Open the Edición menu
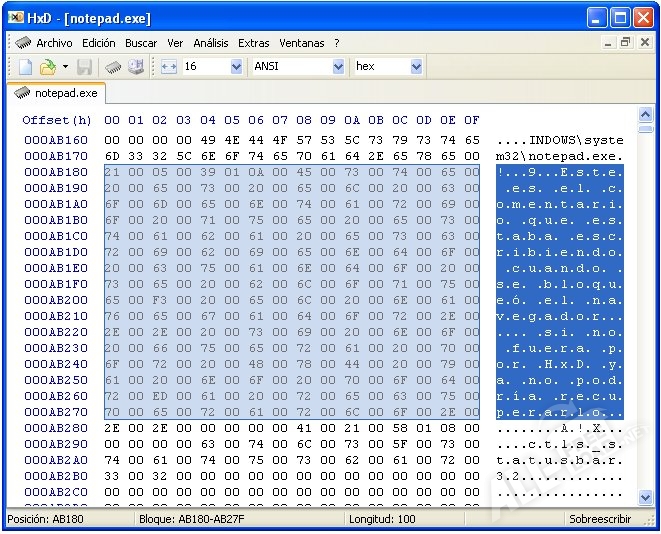 coord(99,43)
